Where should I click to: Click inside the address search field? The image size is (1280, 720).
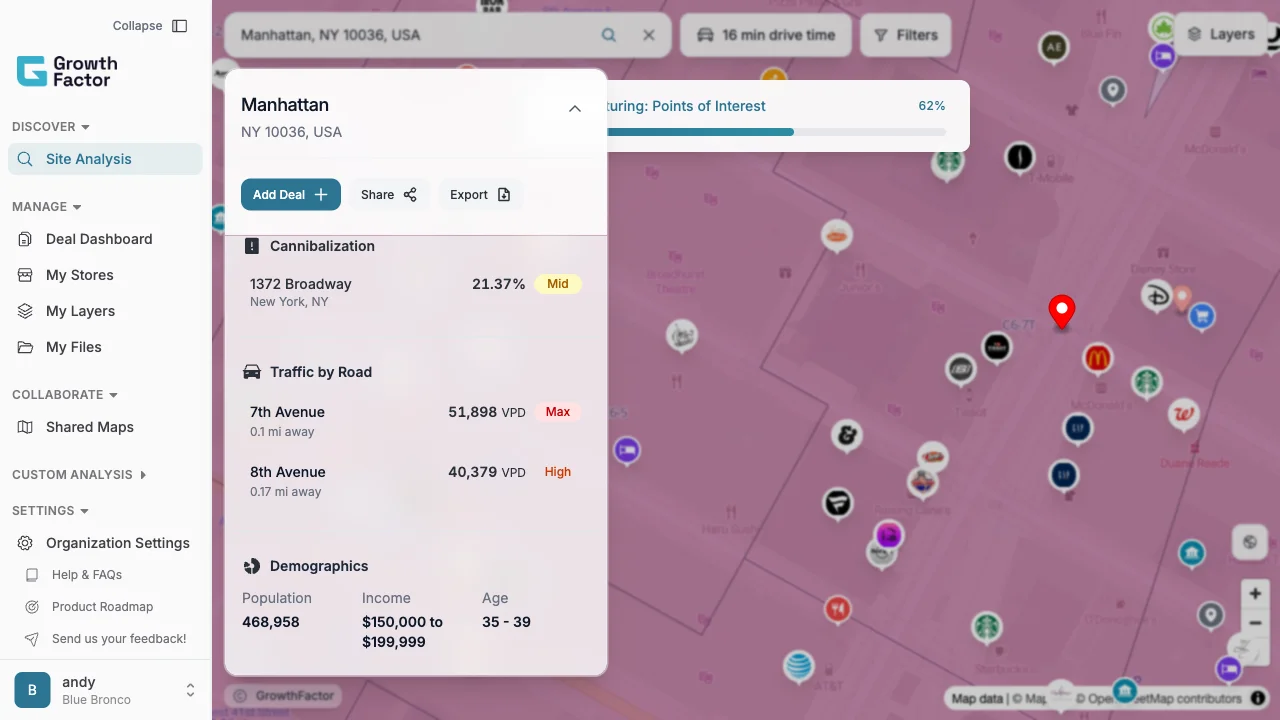[400, 34]
